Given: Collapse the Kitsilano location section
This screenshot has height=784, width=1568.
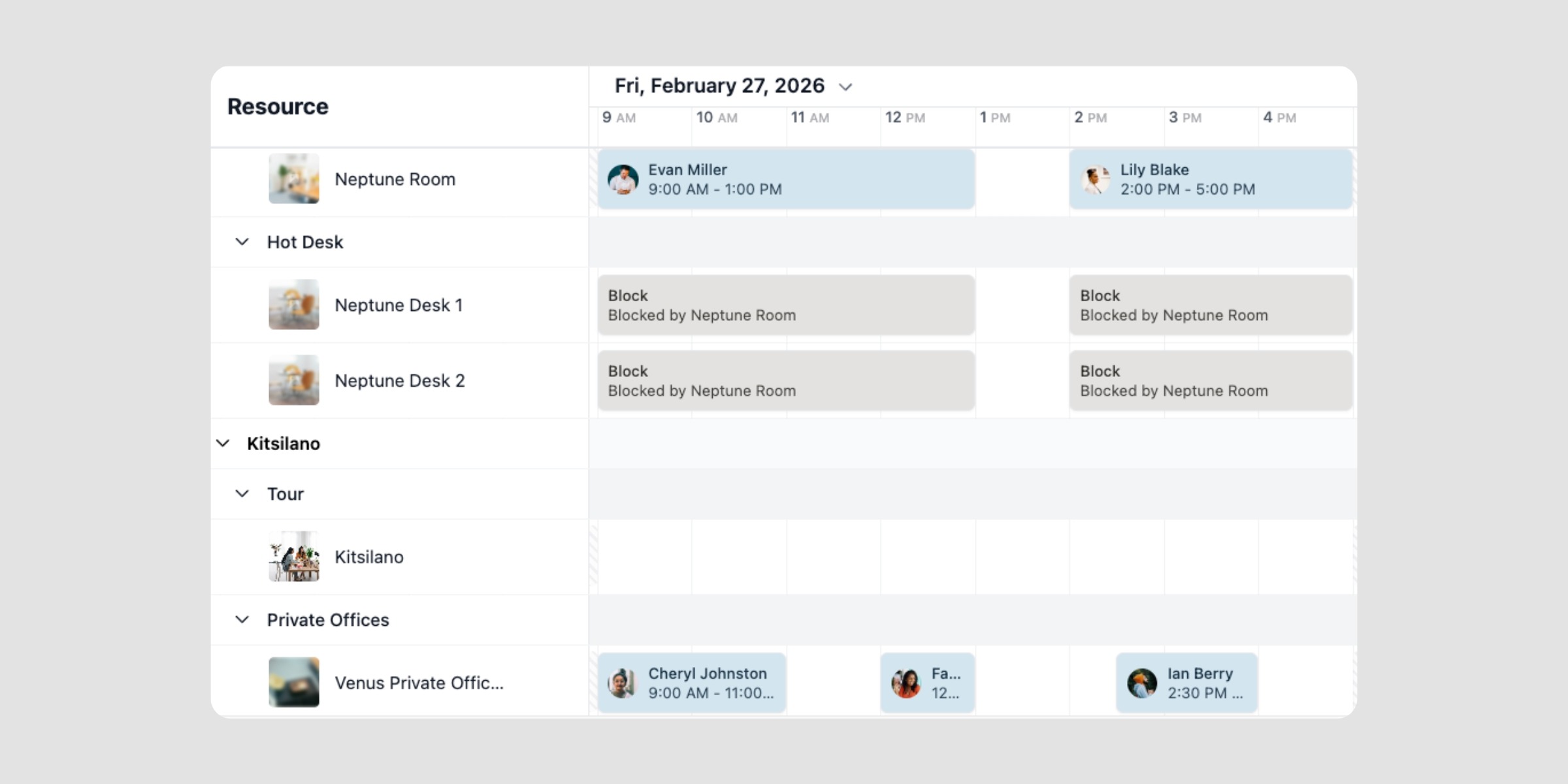Looking at the screenshot, I should [223, 444].
